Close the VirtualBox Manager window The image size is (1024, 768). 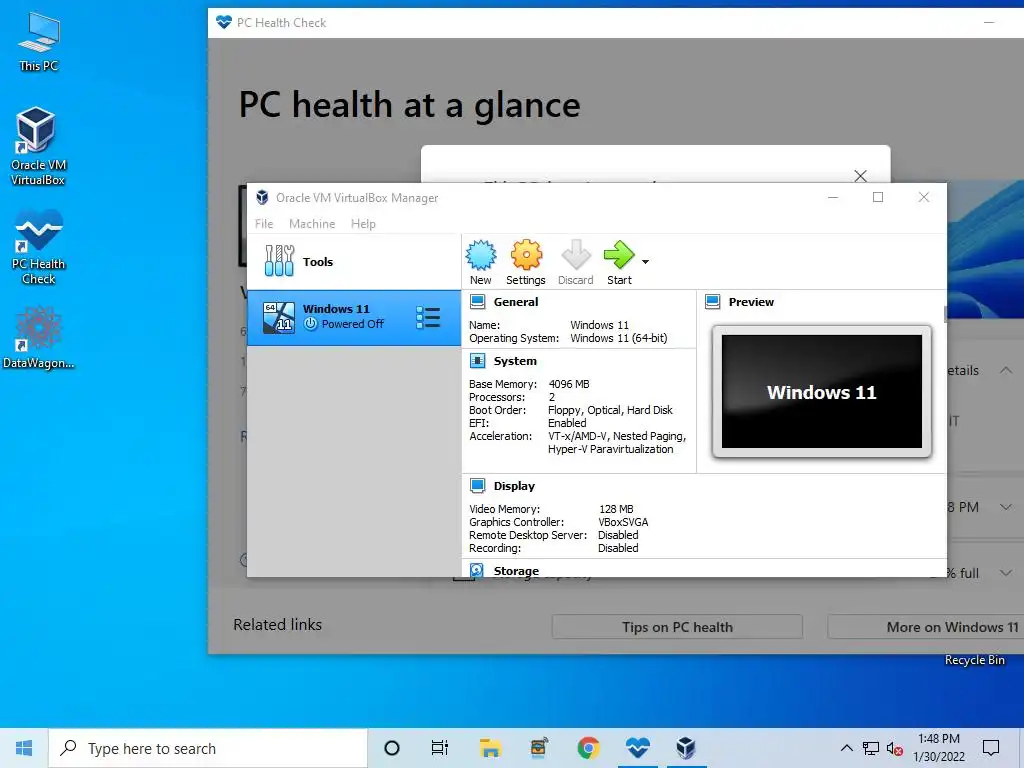pyautogui.click(x=923, y=197)
